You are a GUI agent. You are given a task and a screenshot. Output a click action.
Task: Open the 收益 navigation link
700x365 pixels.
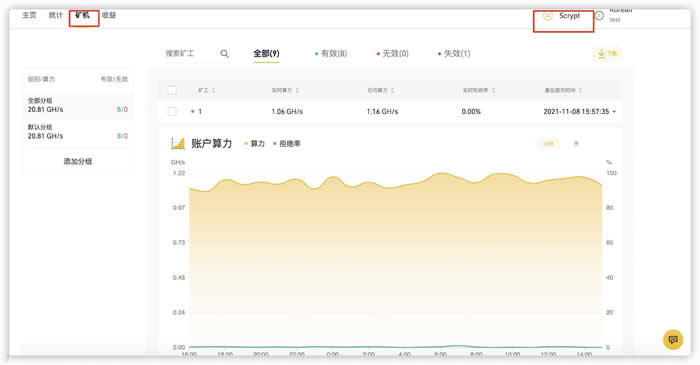[x=109, y=15]
